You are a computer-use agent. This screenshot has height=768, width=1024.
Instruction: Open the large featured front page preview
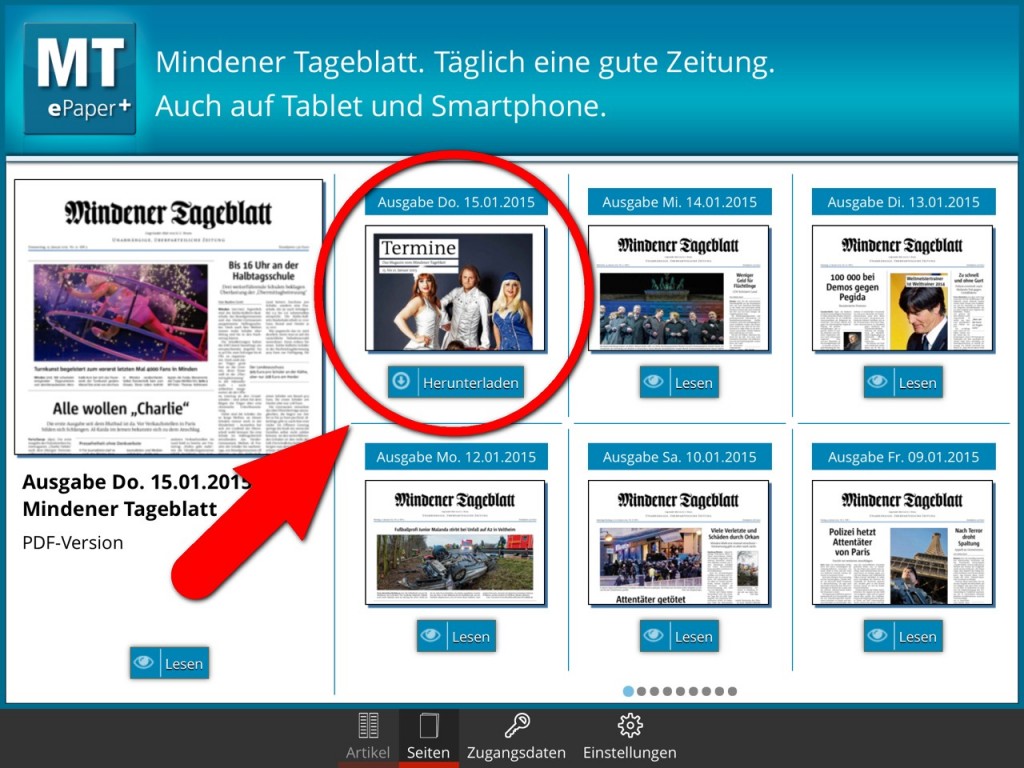(x=168, y=317)
